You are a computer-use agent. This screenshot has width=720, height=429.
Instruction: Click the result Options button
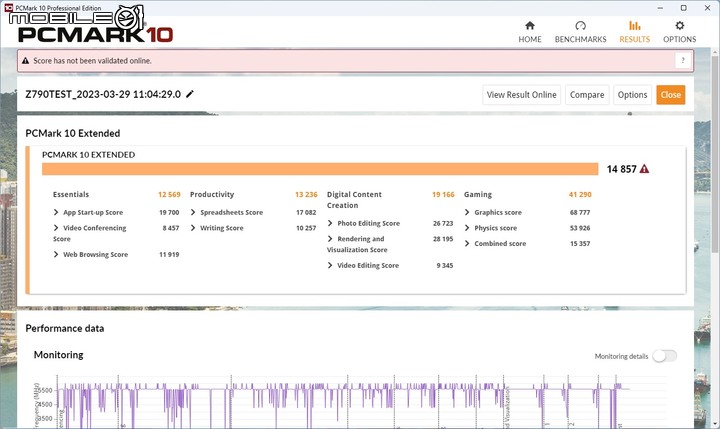click(632, 95)
